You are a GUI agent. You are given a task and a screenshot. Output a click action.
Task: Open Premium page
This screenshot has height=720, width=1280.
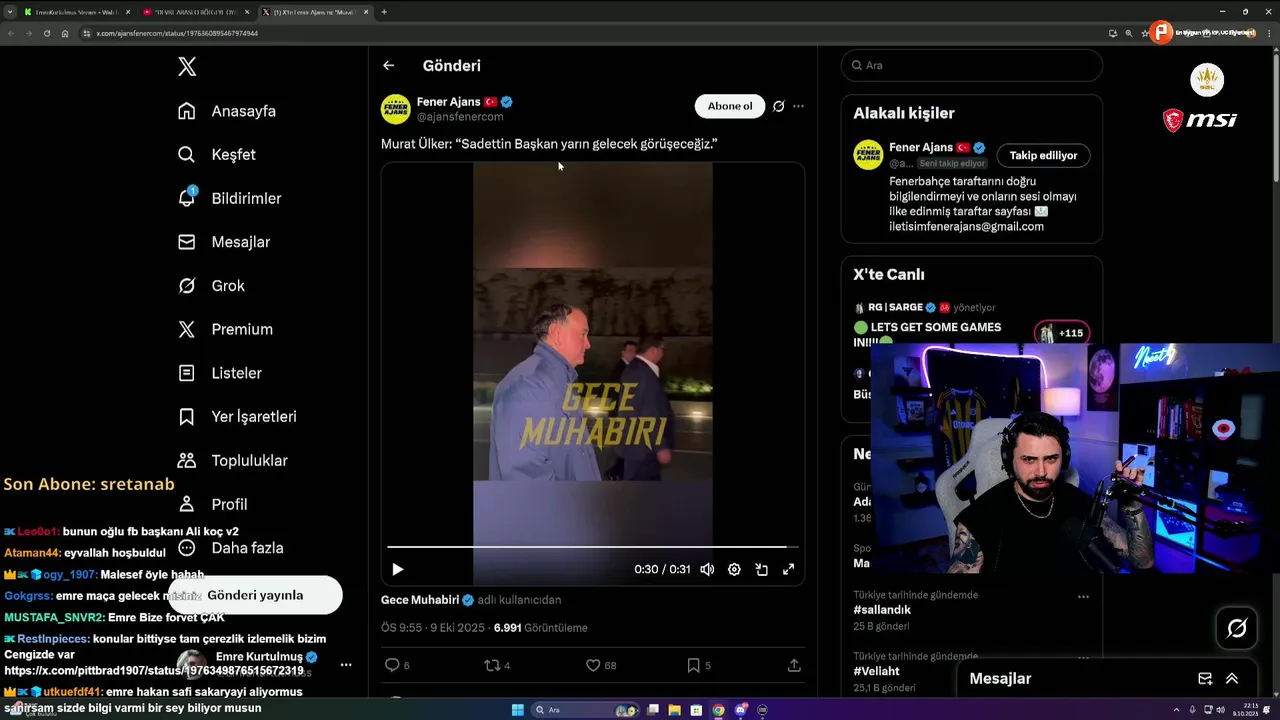pos(225,329)
